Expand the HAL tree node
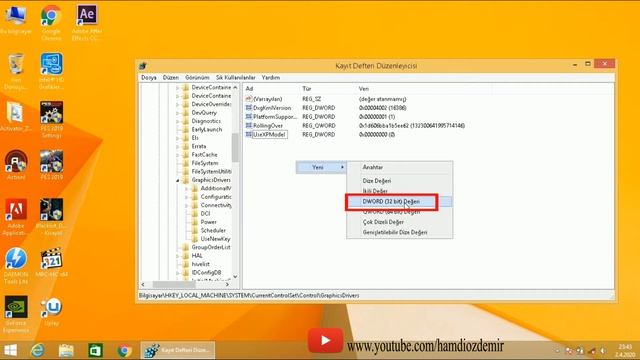This screenshot has width=640, height=360. (178, 256)
